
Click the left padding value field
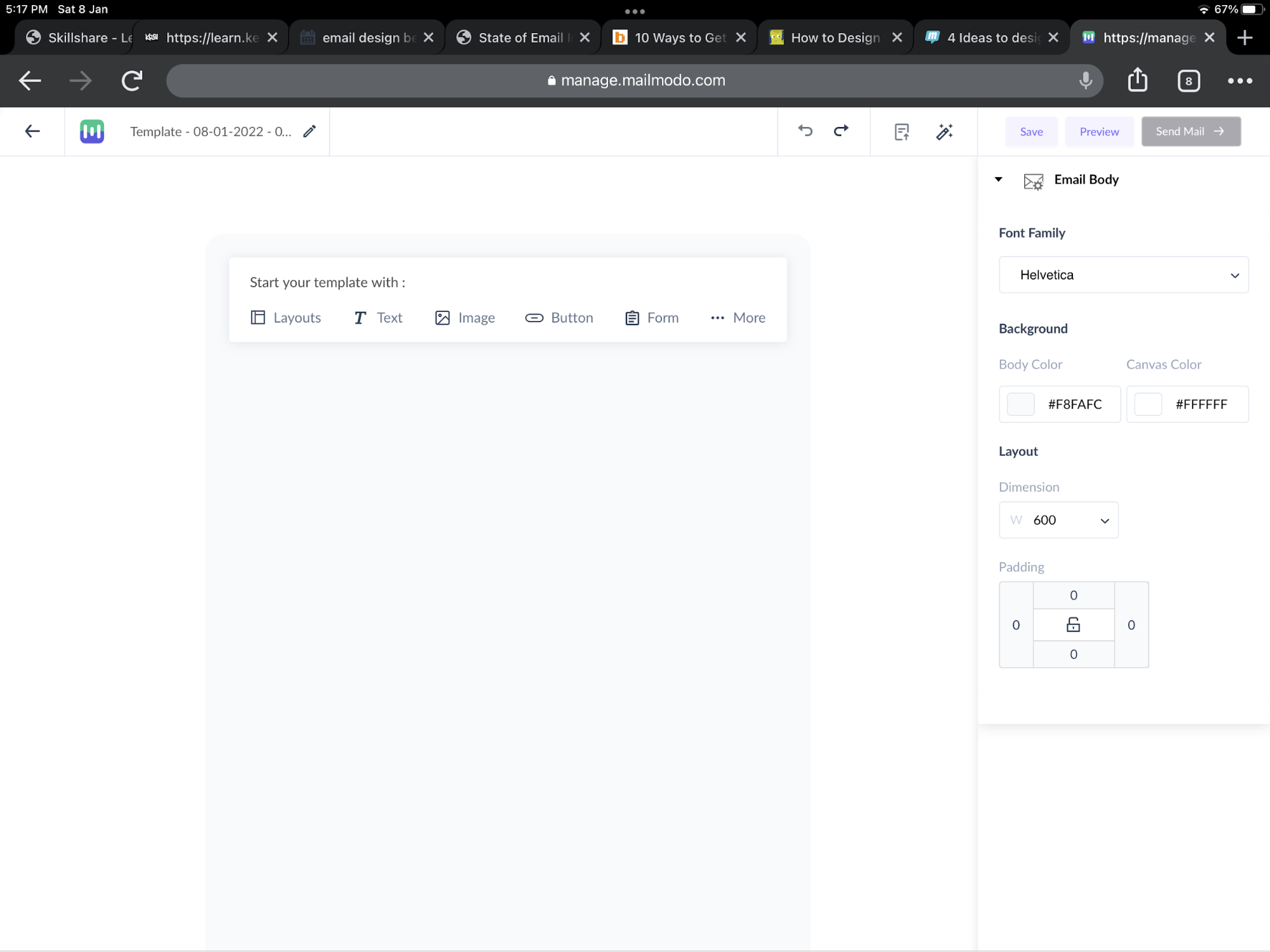[x=1016, y=625]
